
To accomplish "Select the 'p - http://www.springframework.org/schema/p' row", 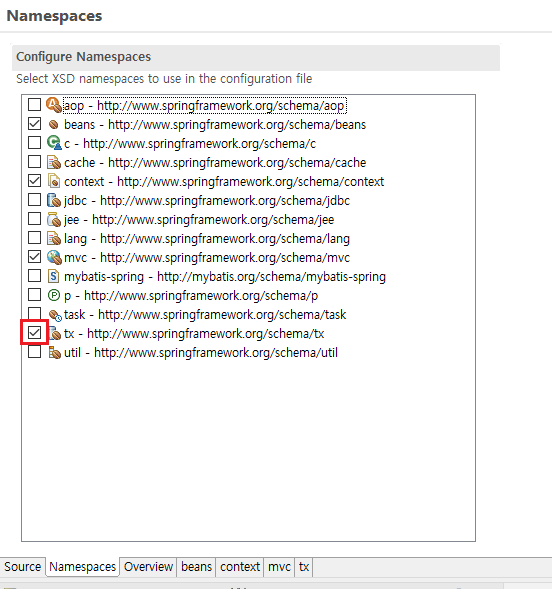I will [191, 296].
